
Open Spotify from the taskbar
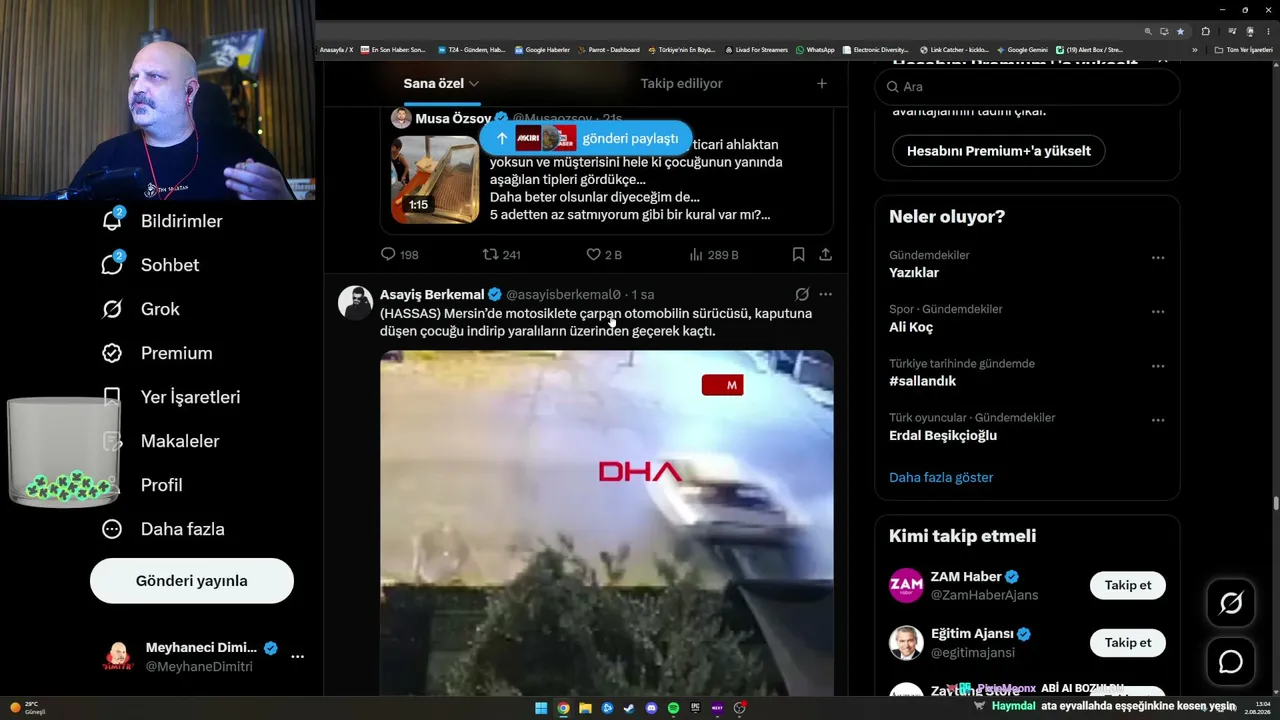tap(673, 708)
